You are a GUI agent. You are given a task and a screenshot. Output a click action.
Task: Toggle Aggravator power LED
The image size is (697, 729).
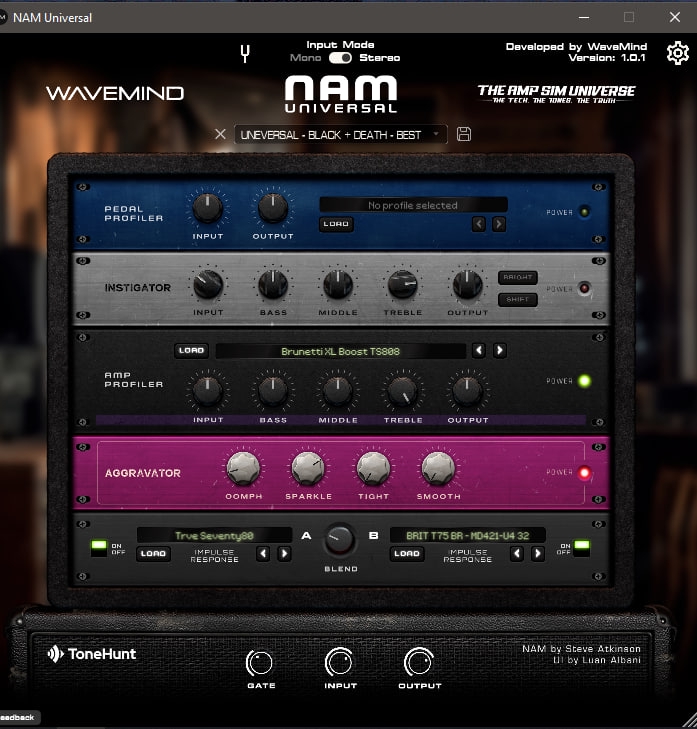[x=584, y=472]
